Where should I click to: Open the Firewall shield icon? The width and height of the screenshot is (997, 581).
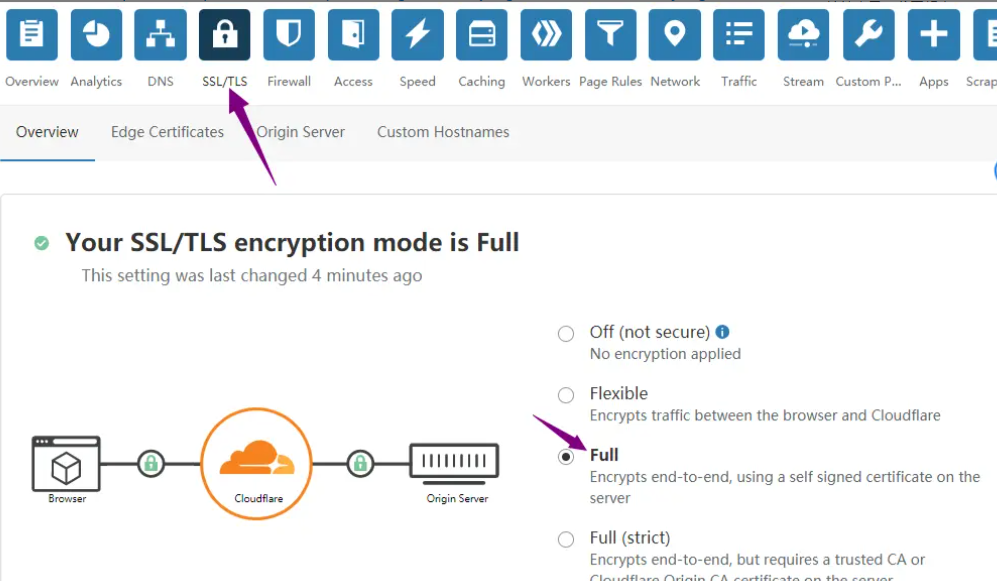tap(289, 34)
